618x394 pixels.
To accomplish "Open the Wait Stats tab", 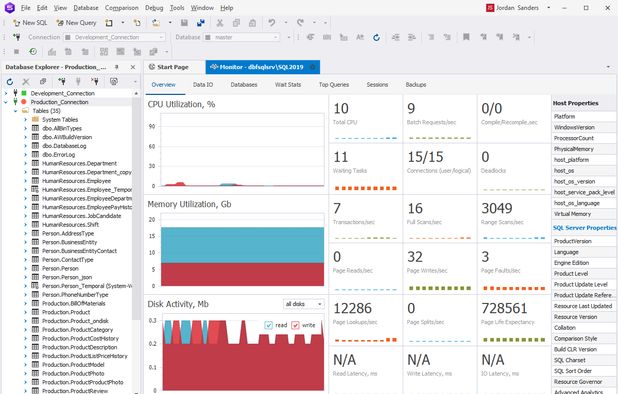I will [x=288, y=85].
